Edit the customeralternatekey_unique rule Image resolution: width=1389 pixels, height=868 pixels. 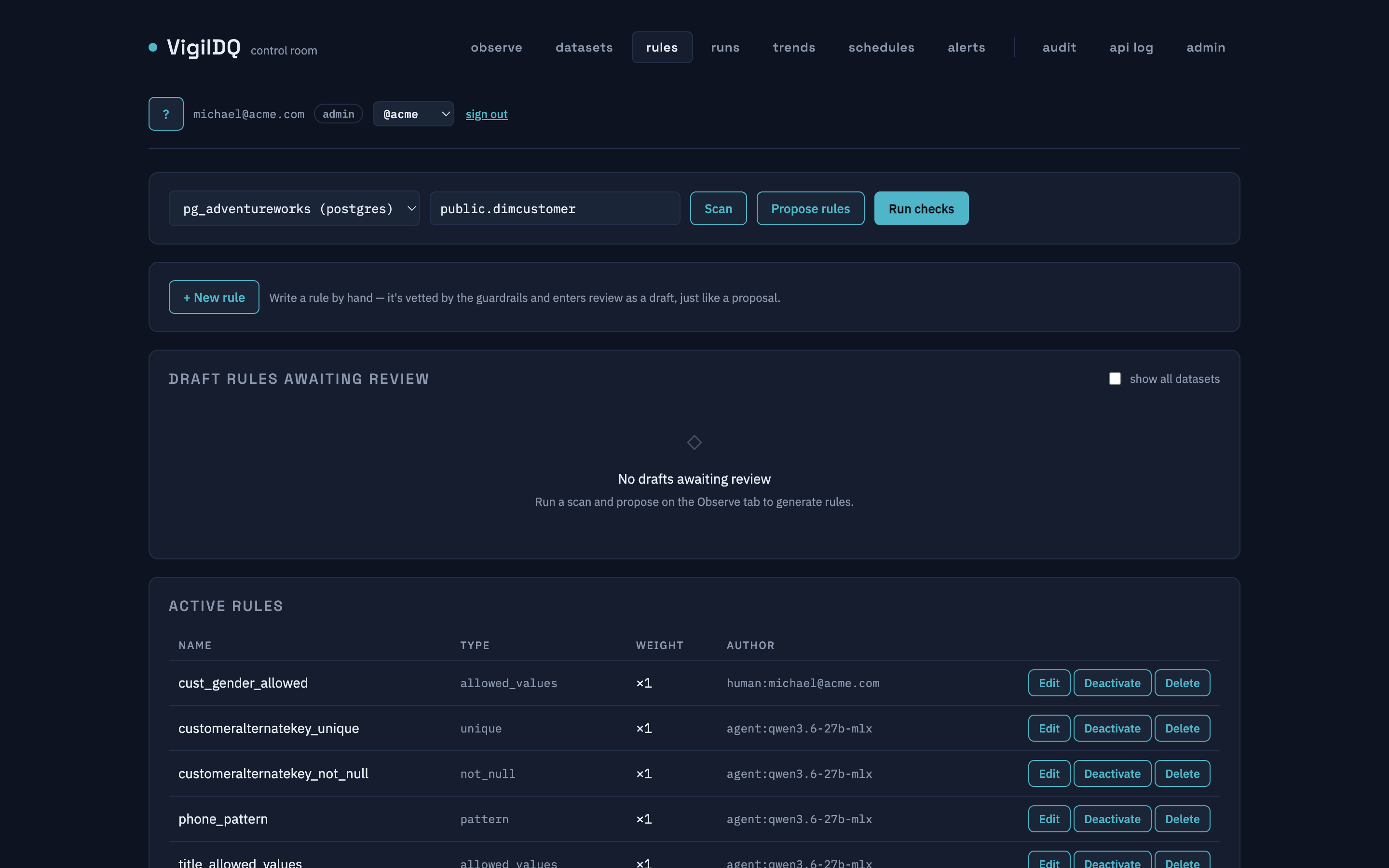[1049, 729]
